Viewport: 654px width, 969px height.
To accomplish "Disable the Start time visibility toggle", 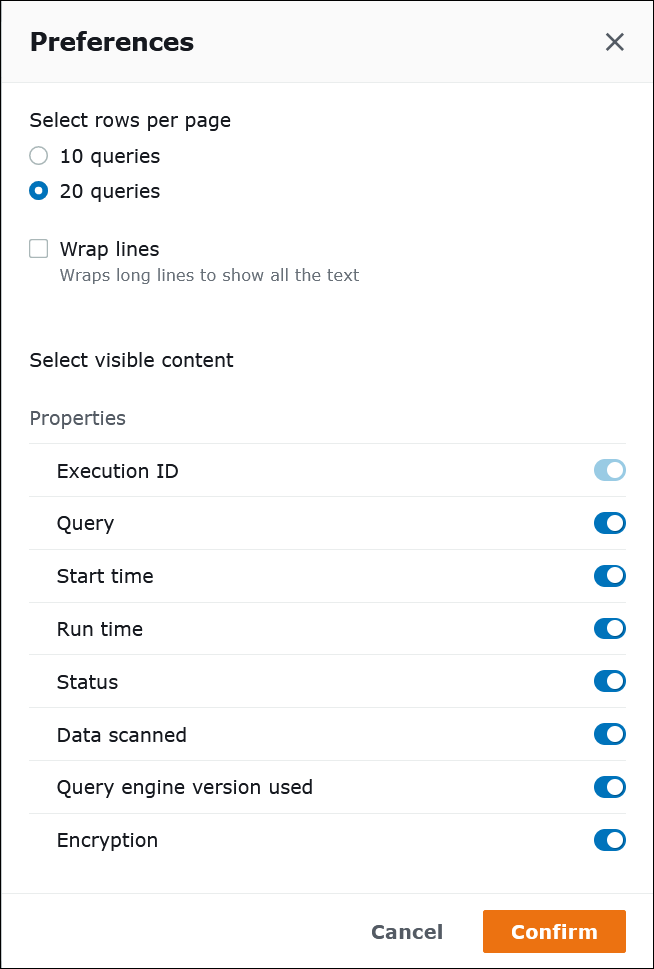I will [x=610, y=576].
